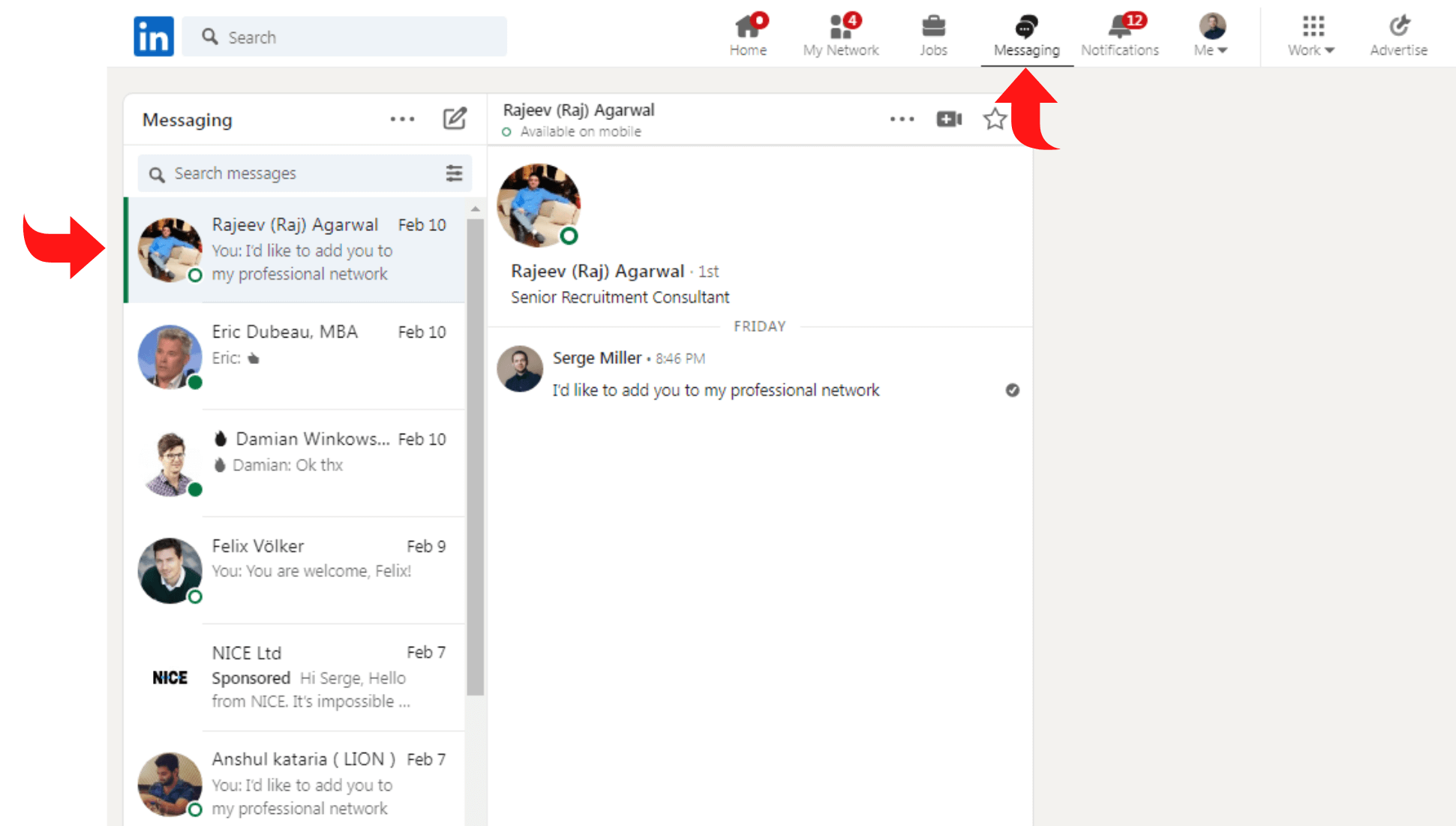Expand the Work dropdown in navbar
The height and width of the screenshot is (826, 1456).
coord(1311,36)
